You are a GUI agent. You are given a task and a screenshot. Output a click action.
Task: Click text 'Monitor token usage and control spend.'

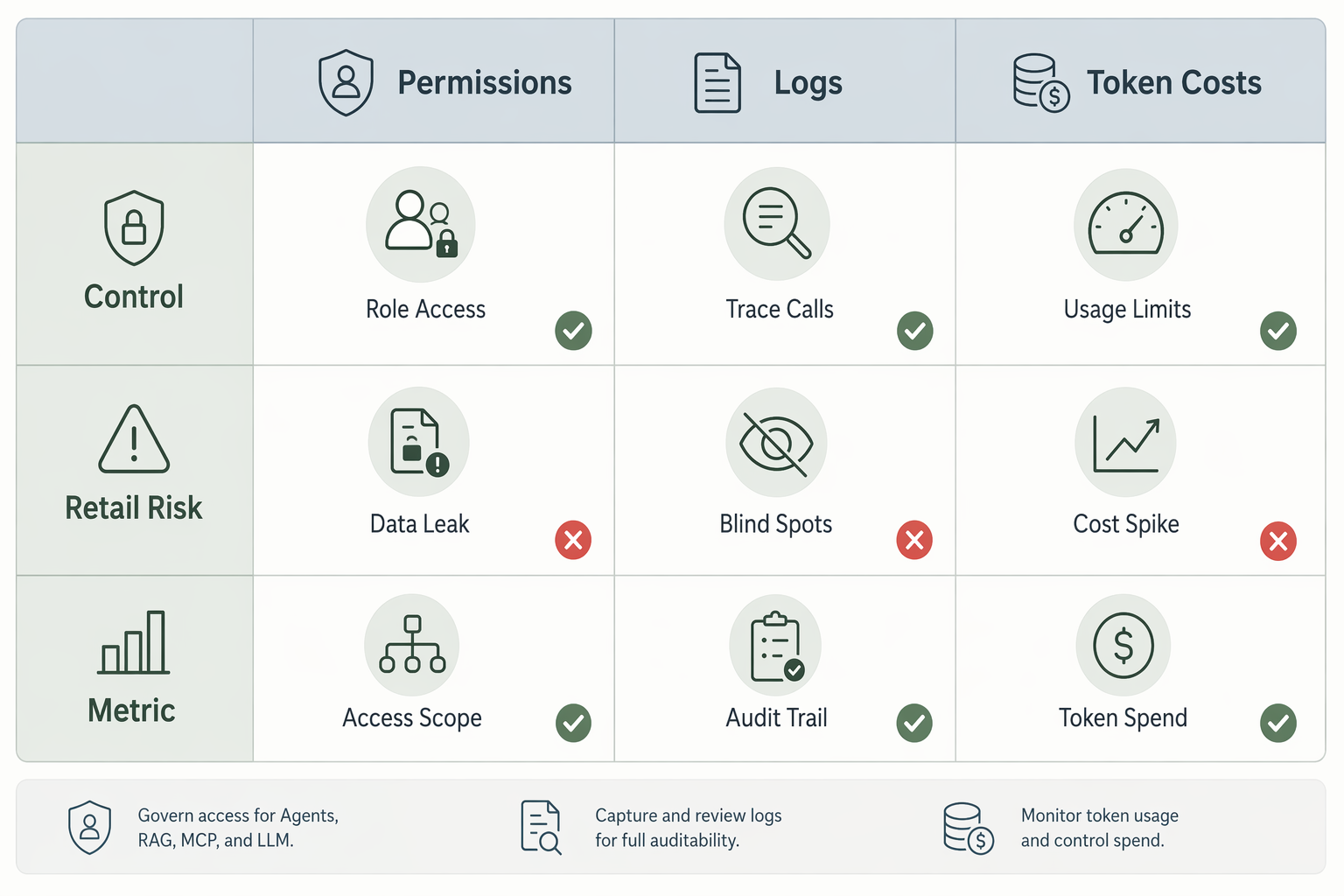(1100, 828)
